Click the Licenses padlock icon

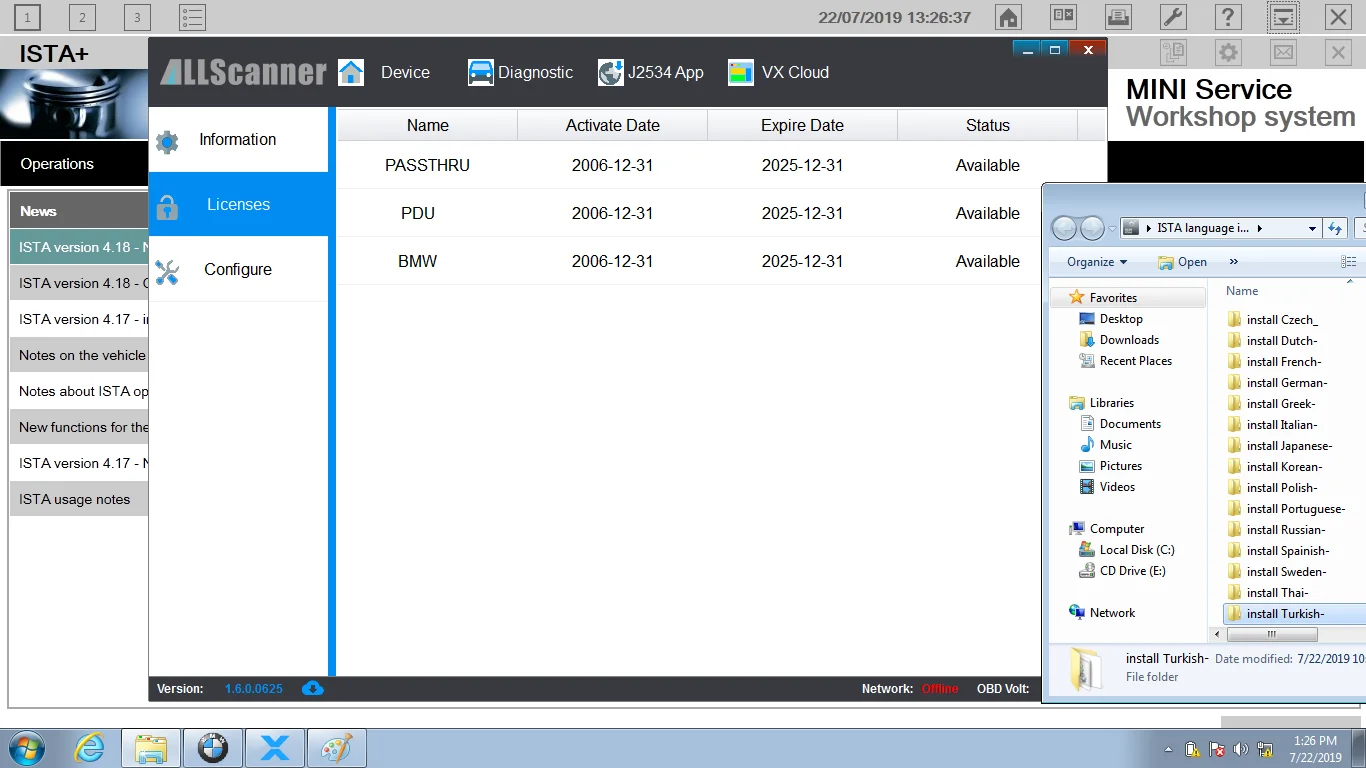pyautogui.click(x=167, y=206)
